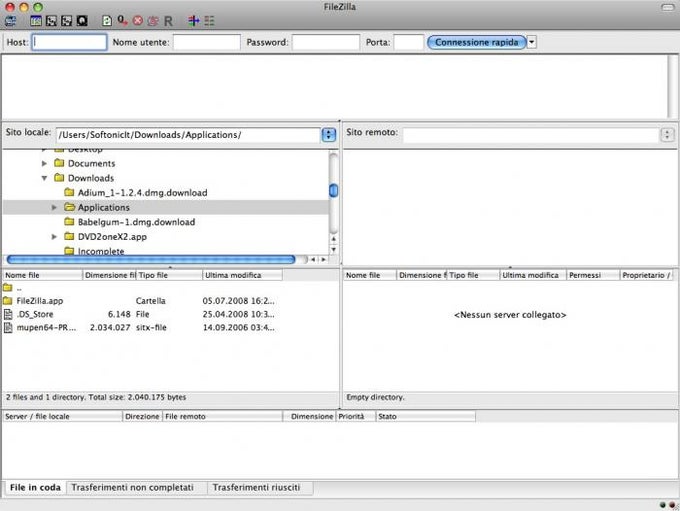Select the Applications folder in tree
The height and width of the screenshot is (511, 680).
pos(104,208)
